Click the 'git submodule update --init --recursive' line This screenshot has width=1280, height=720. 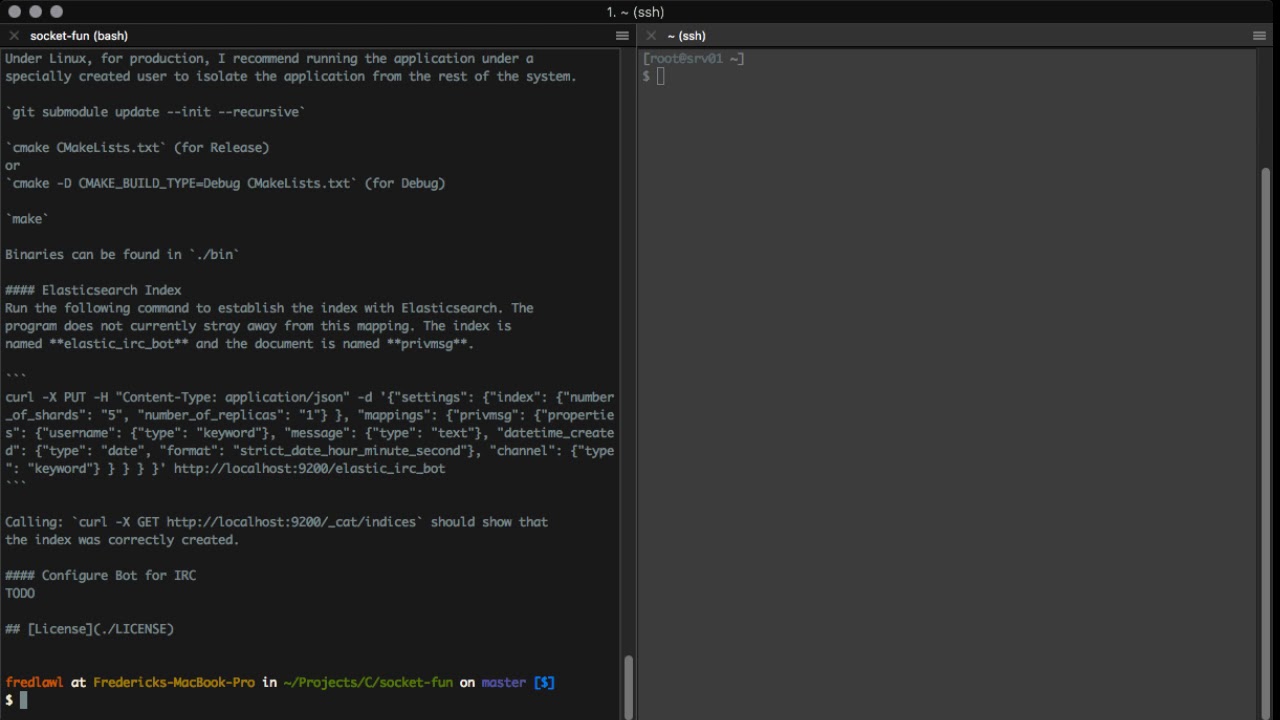tap(155, 112)
